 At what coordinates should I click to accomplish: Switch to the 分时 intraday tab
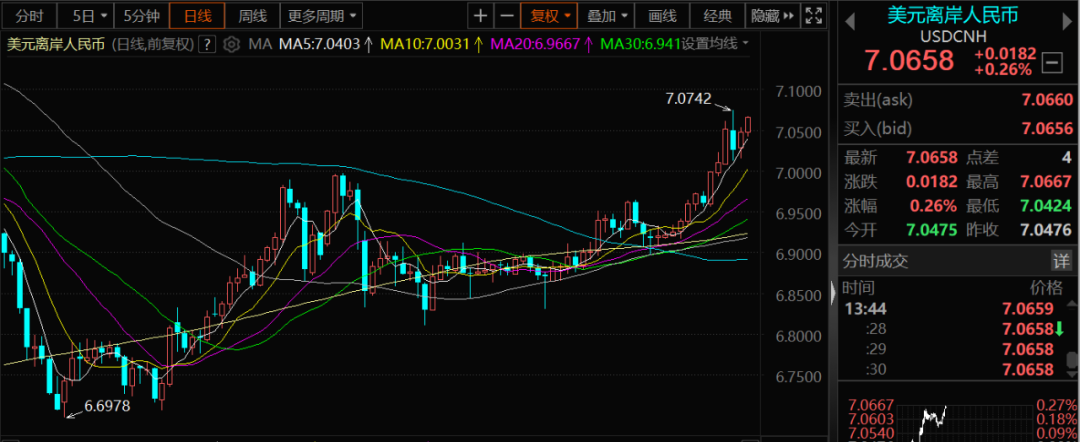(x=29, y=16)
